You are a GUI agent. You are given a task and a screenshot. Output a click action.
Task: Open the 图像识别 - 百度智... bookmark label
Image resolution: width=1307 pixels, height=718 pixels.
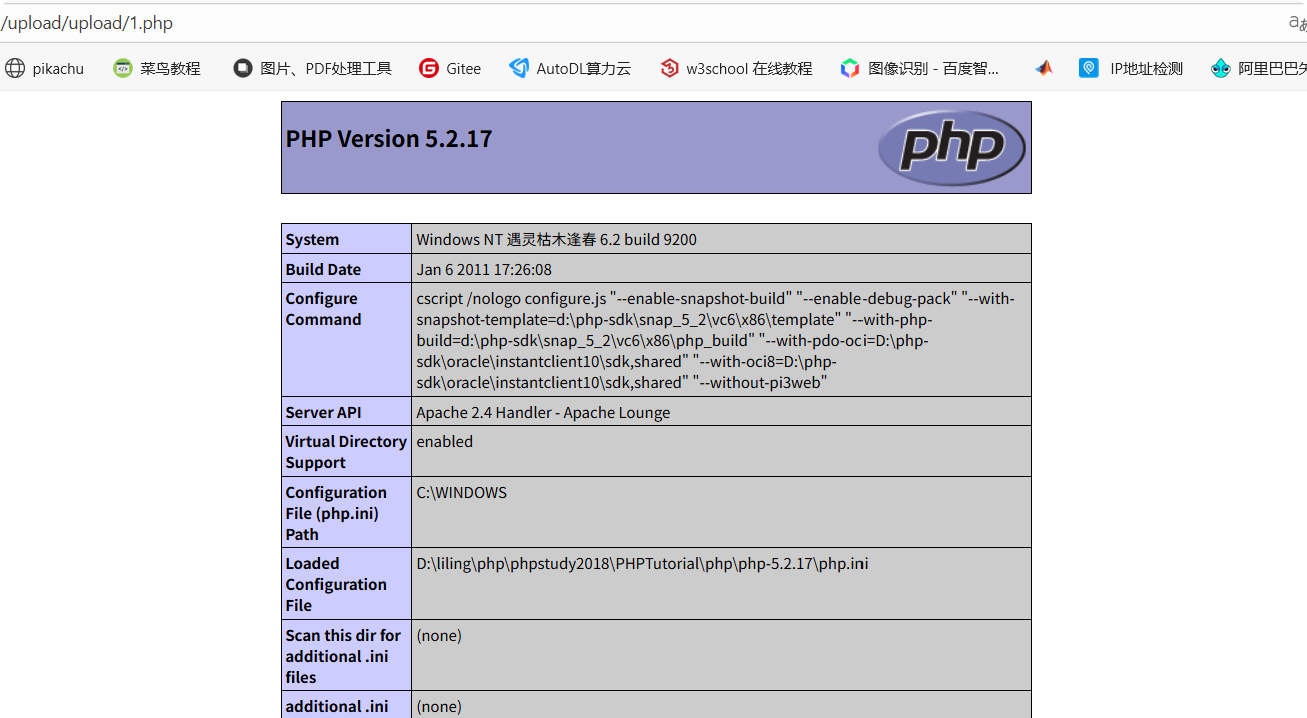click(934, 69)
